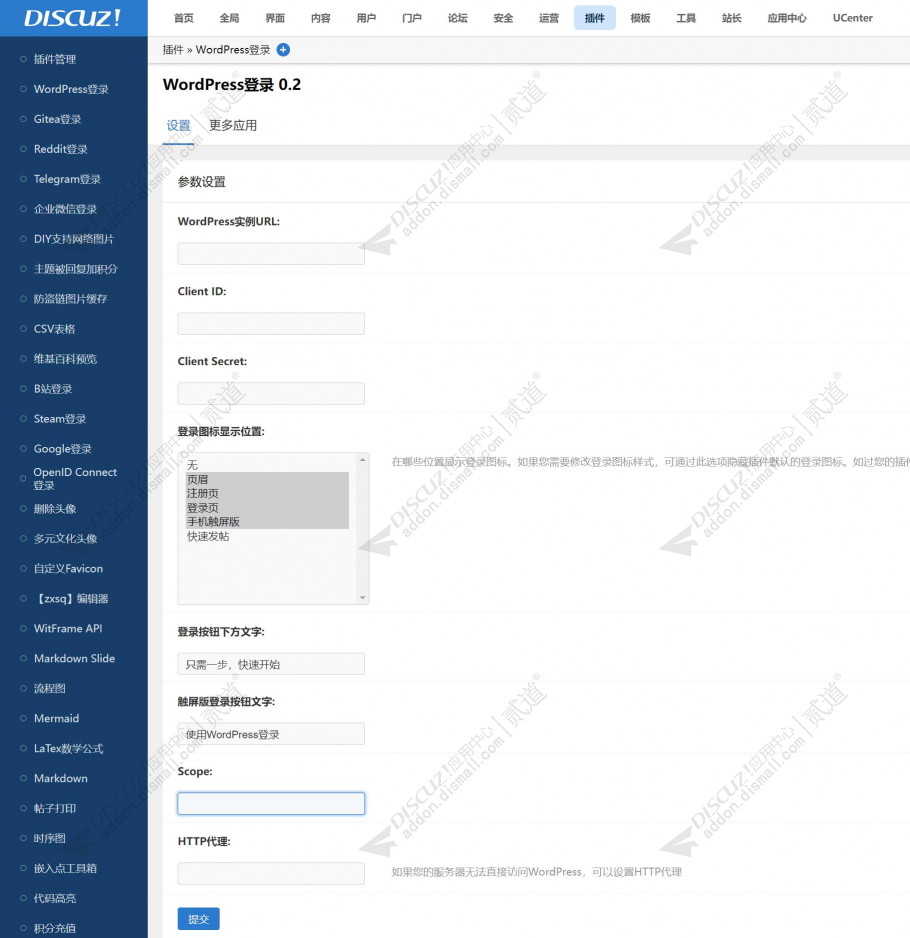Open 流程图 sidebar entry
The image size is (910, 938).
pyautogui.click(x=50, y=689)
